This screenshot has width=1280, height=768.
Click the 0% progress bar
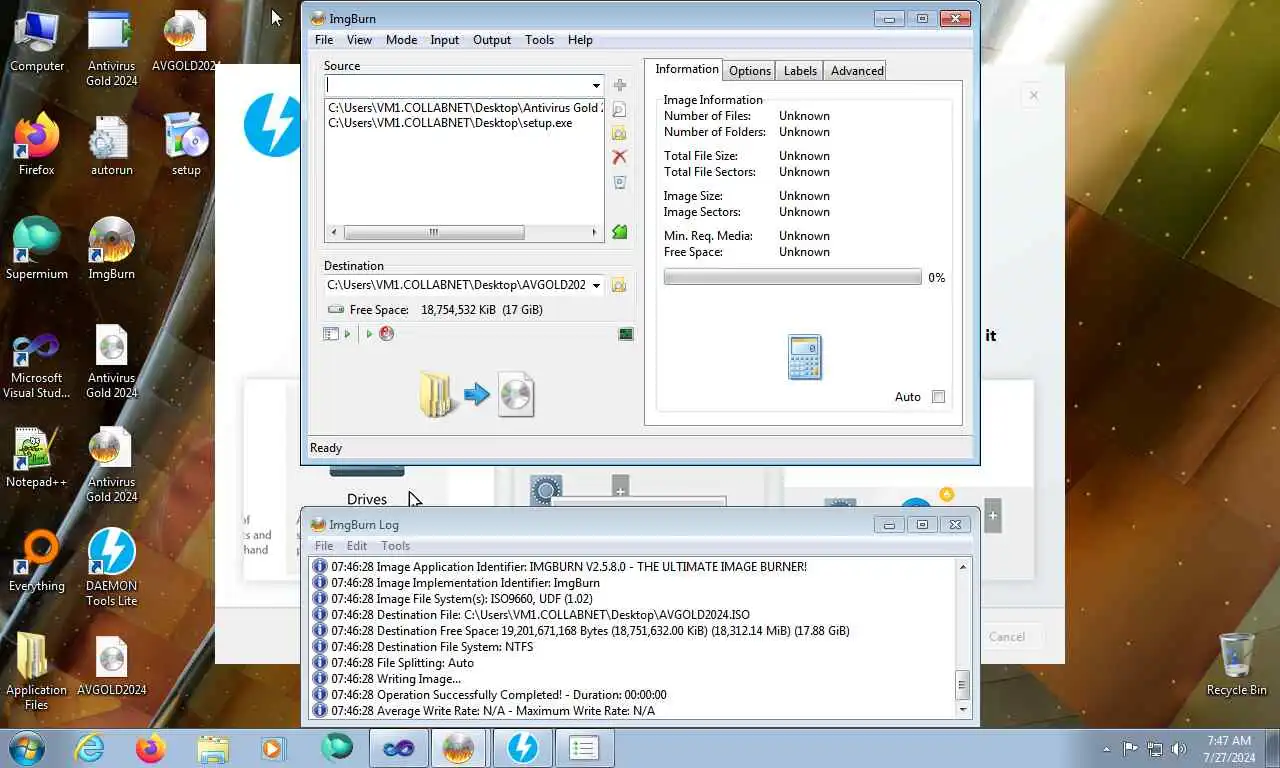coord(792,277)
